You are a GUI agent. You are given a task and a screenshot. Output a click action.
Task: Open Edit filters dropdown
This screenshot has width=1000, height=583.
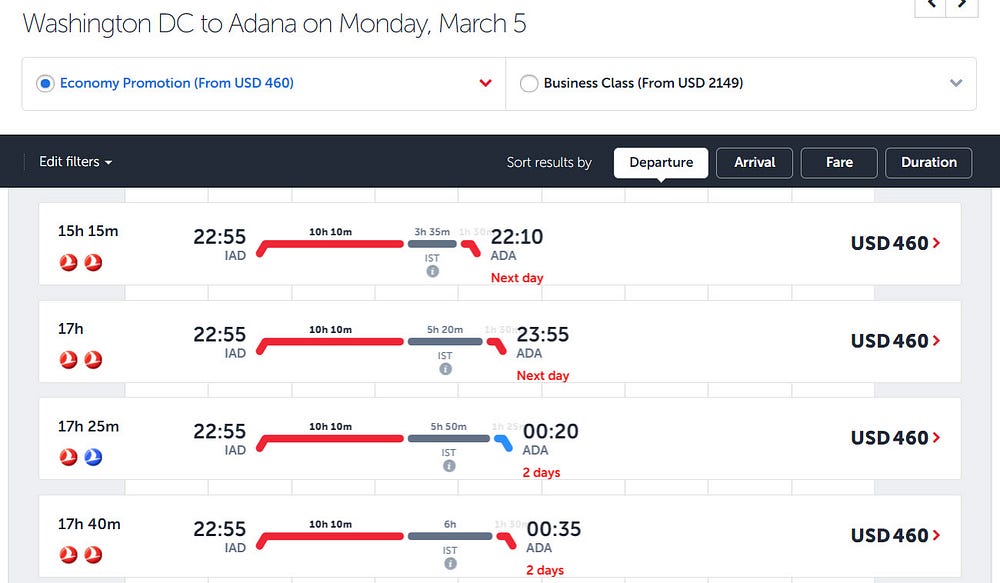tap(76, 162)
